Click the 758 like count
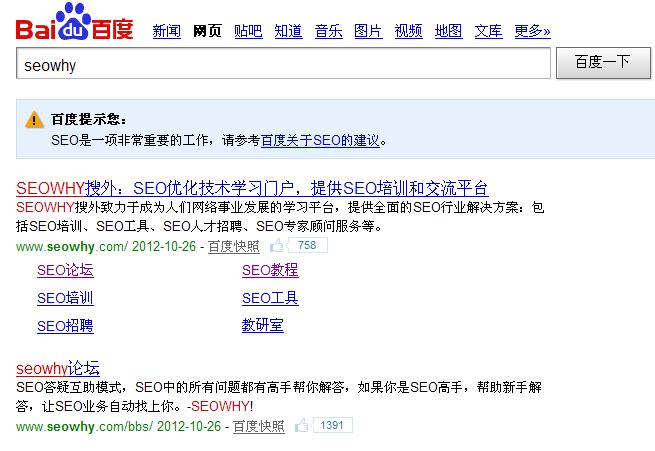Viewport: 655px width, 451px height. [307, 246]
